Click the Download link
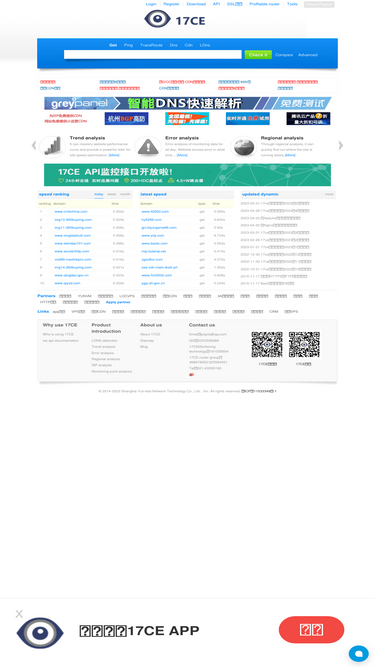Screen dimensions: 375x667 (x=196, y=4)
